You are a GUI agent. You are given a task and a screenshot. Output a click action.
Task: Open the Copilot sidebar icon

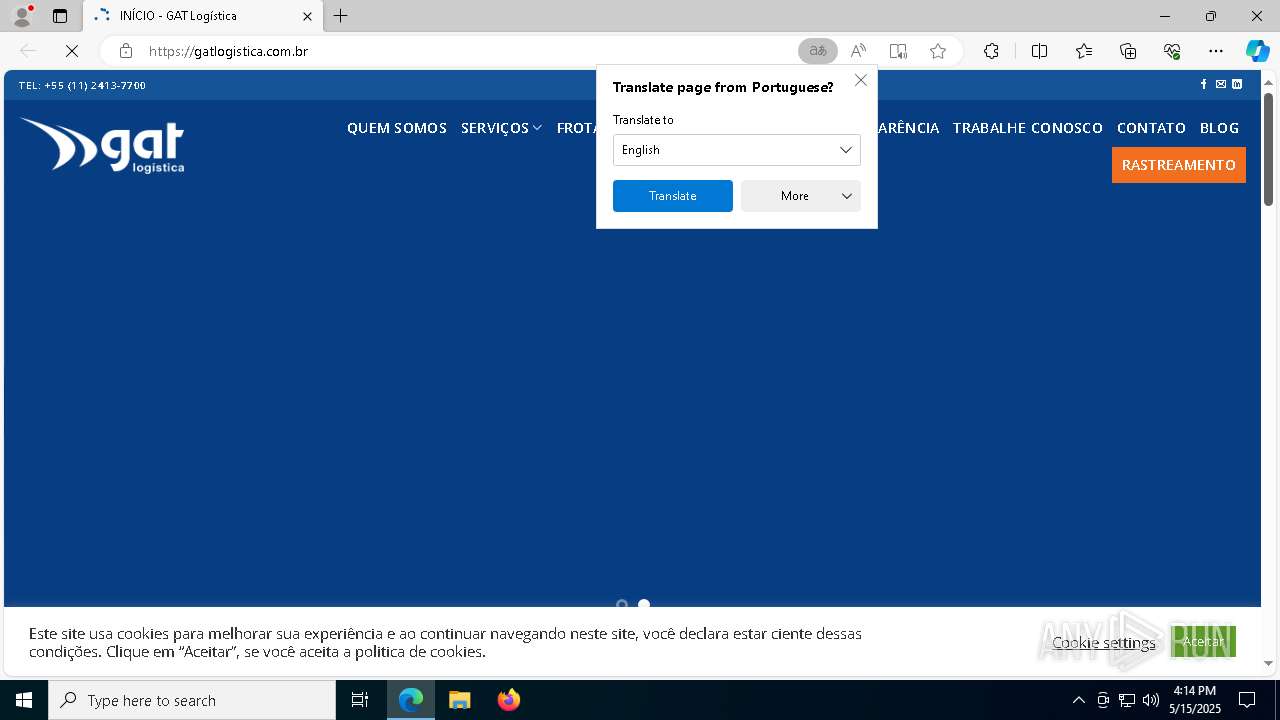[x=1257, y=51]
